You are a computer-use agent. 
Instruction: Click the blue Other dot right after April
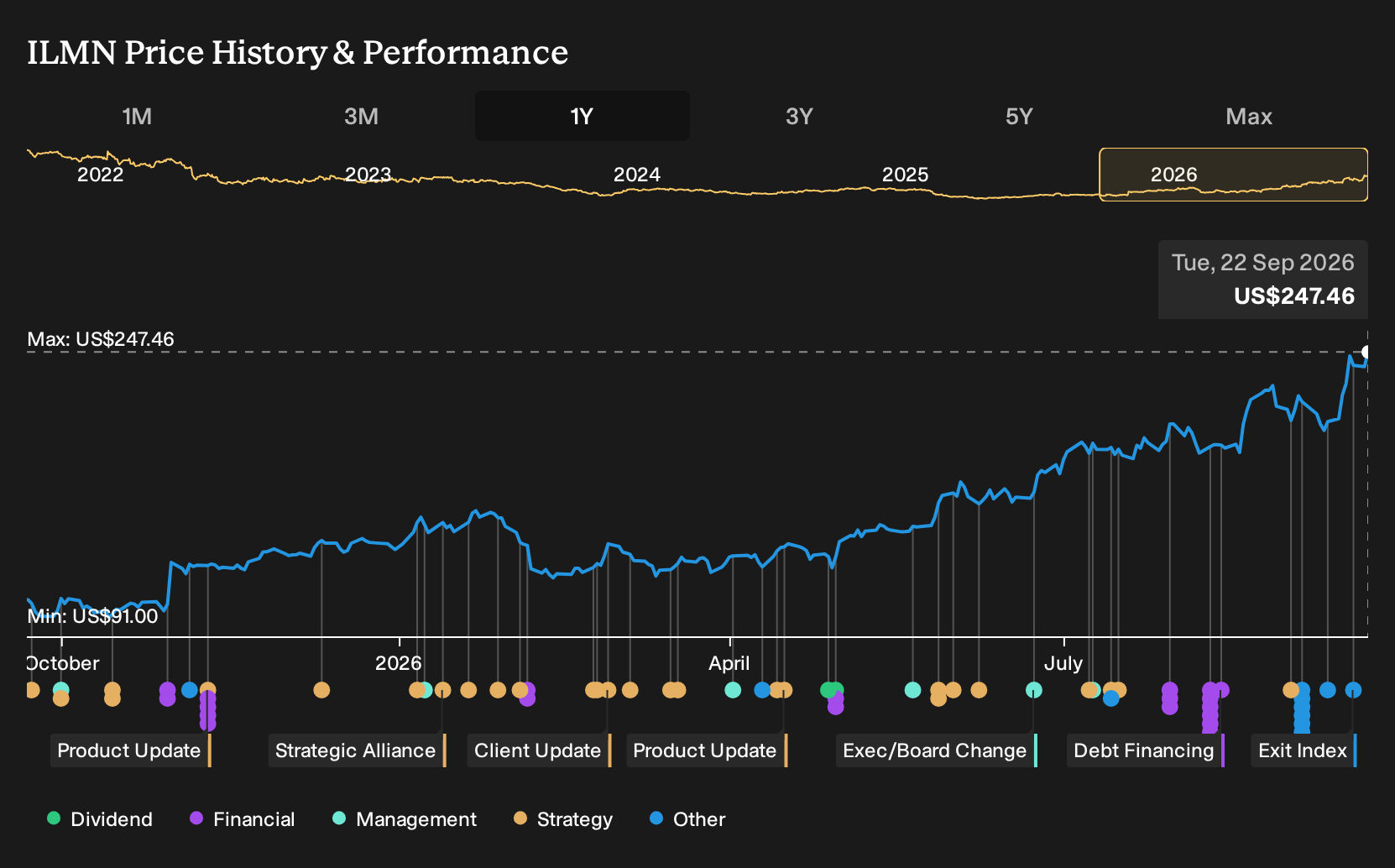pyautogui.click(x=762, y=690)
